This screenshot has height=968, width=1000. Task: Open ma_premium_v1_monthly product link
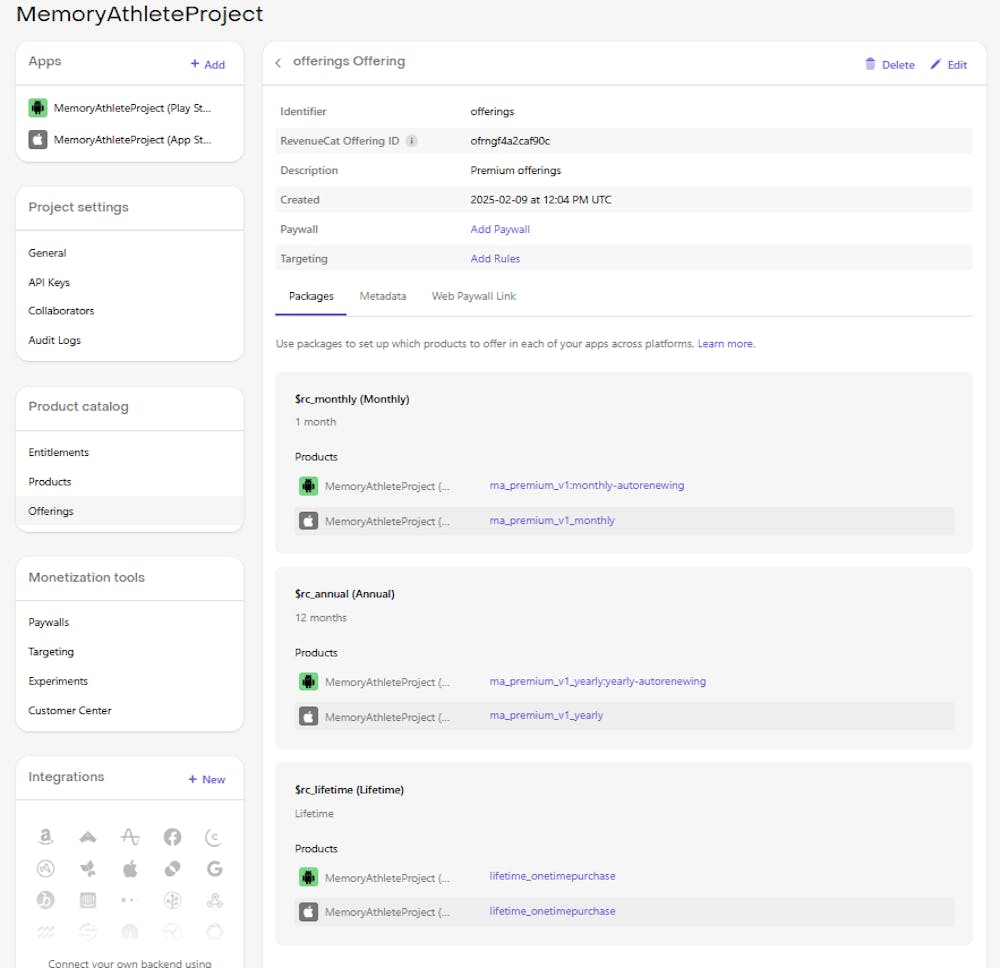point(552,520)
